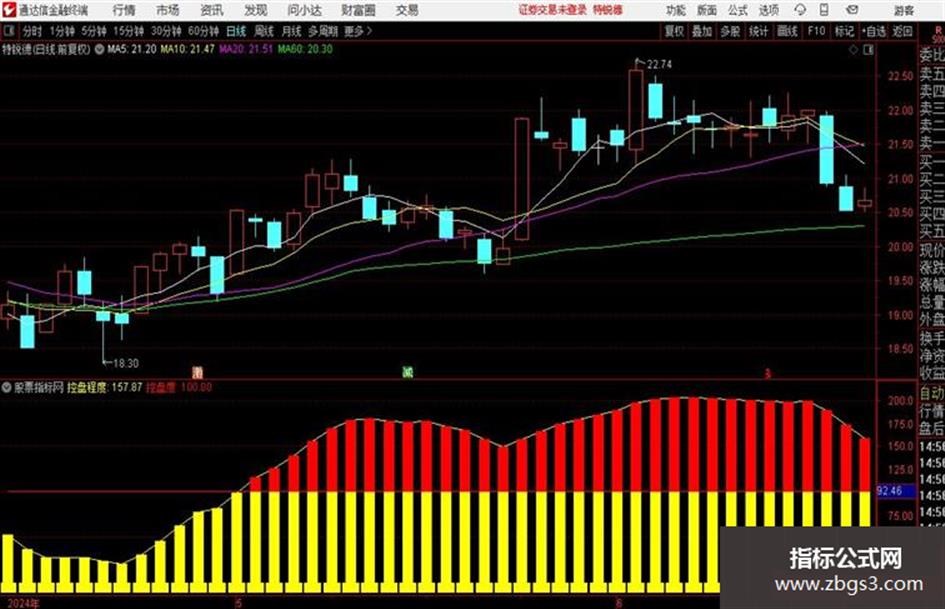This screenshot has height=609, width=945.
Task: Open the message envelope icon
Action: [x=852, y=10]
